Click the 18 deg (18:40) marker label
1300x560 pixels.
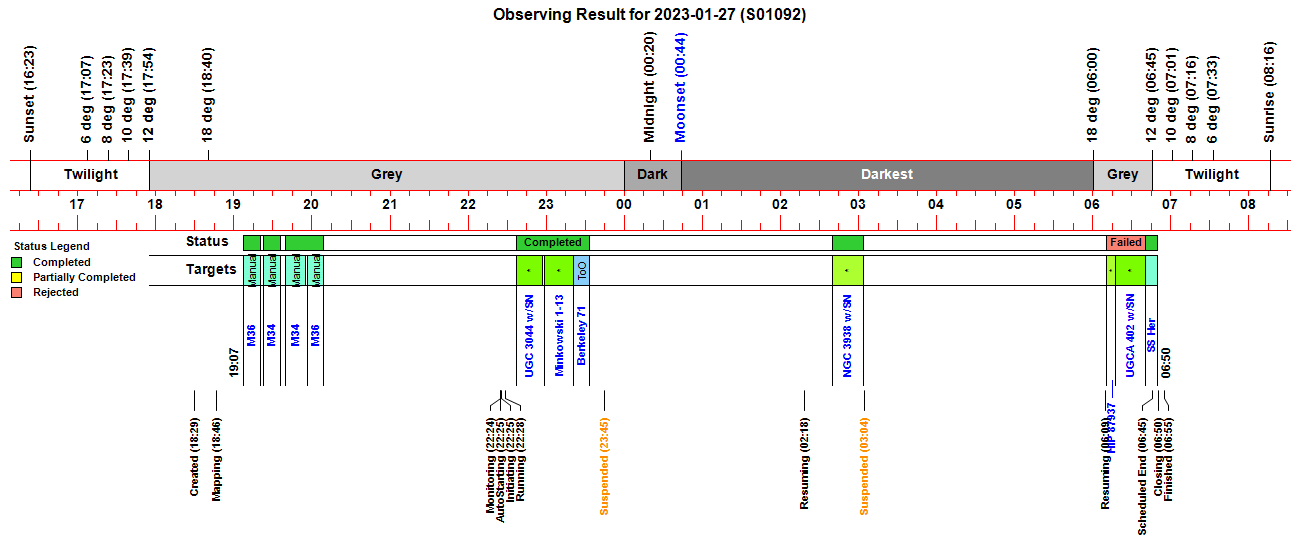point(208,95)
